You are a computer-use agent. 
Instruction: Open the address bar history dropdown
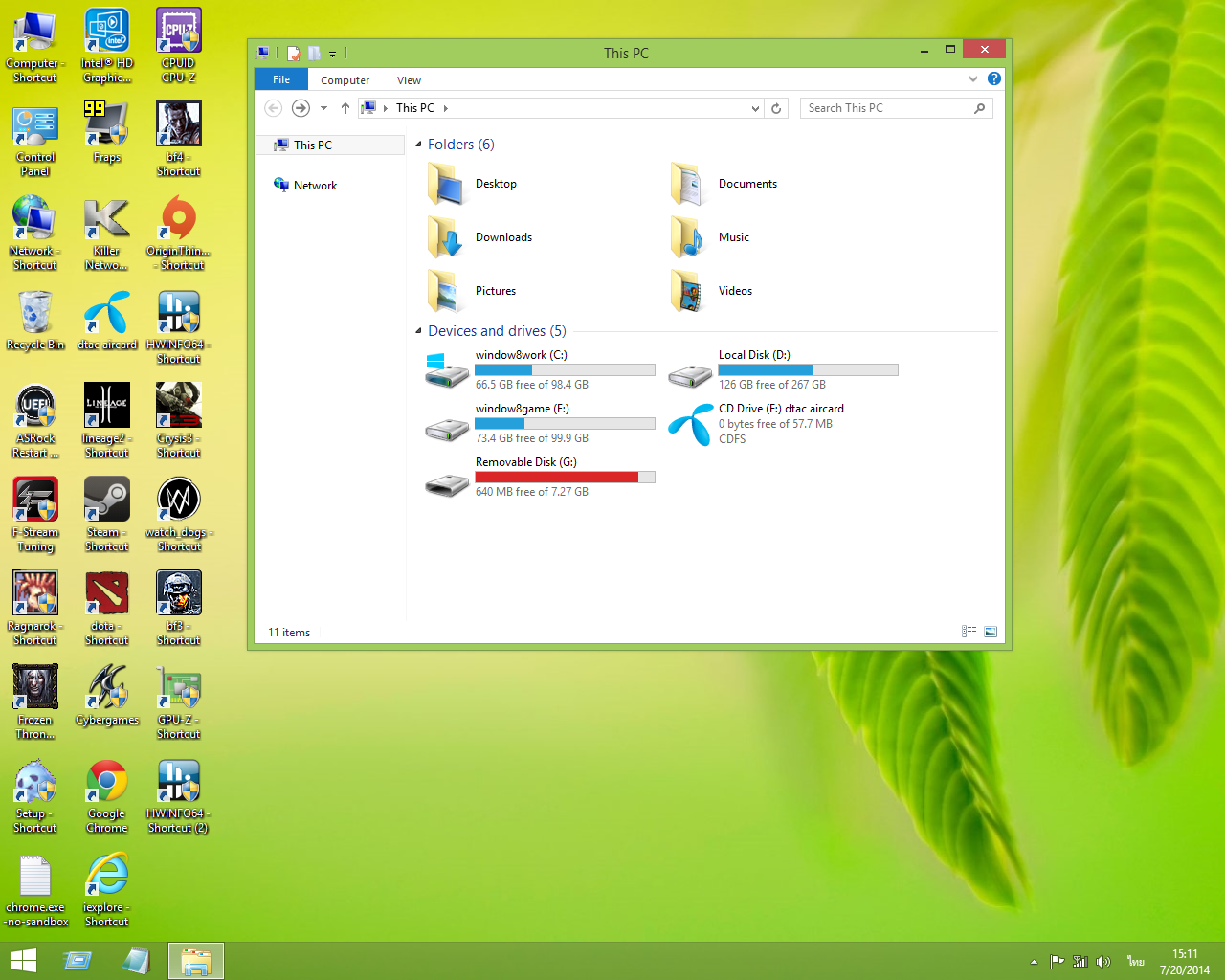point(756,108)
